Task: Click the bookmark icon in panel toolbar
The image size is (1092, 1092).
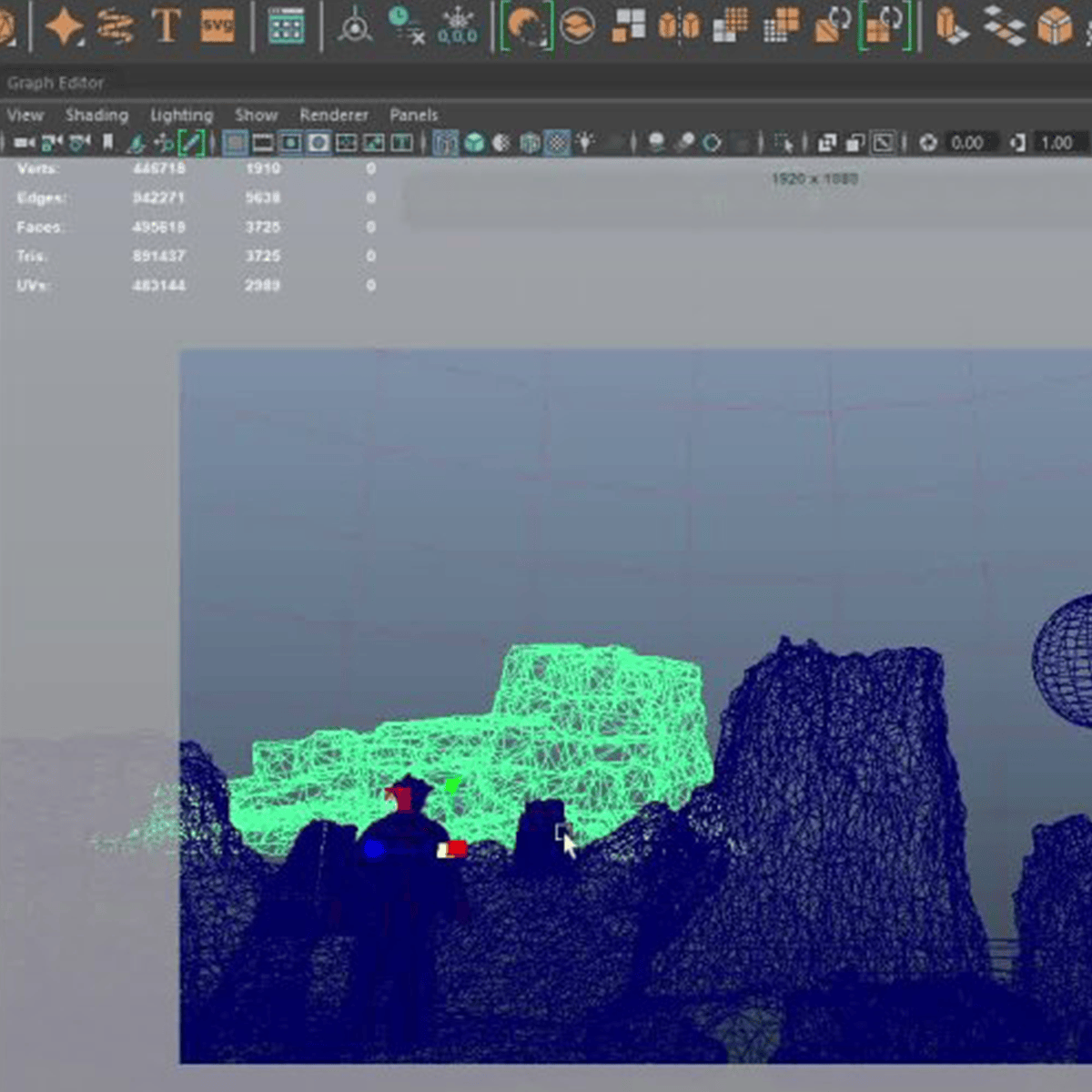Action: [107, 143]
